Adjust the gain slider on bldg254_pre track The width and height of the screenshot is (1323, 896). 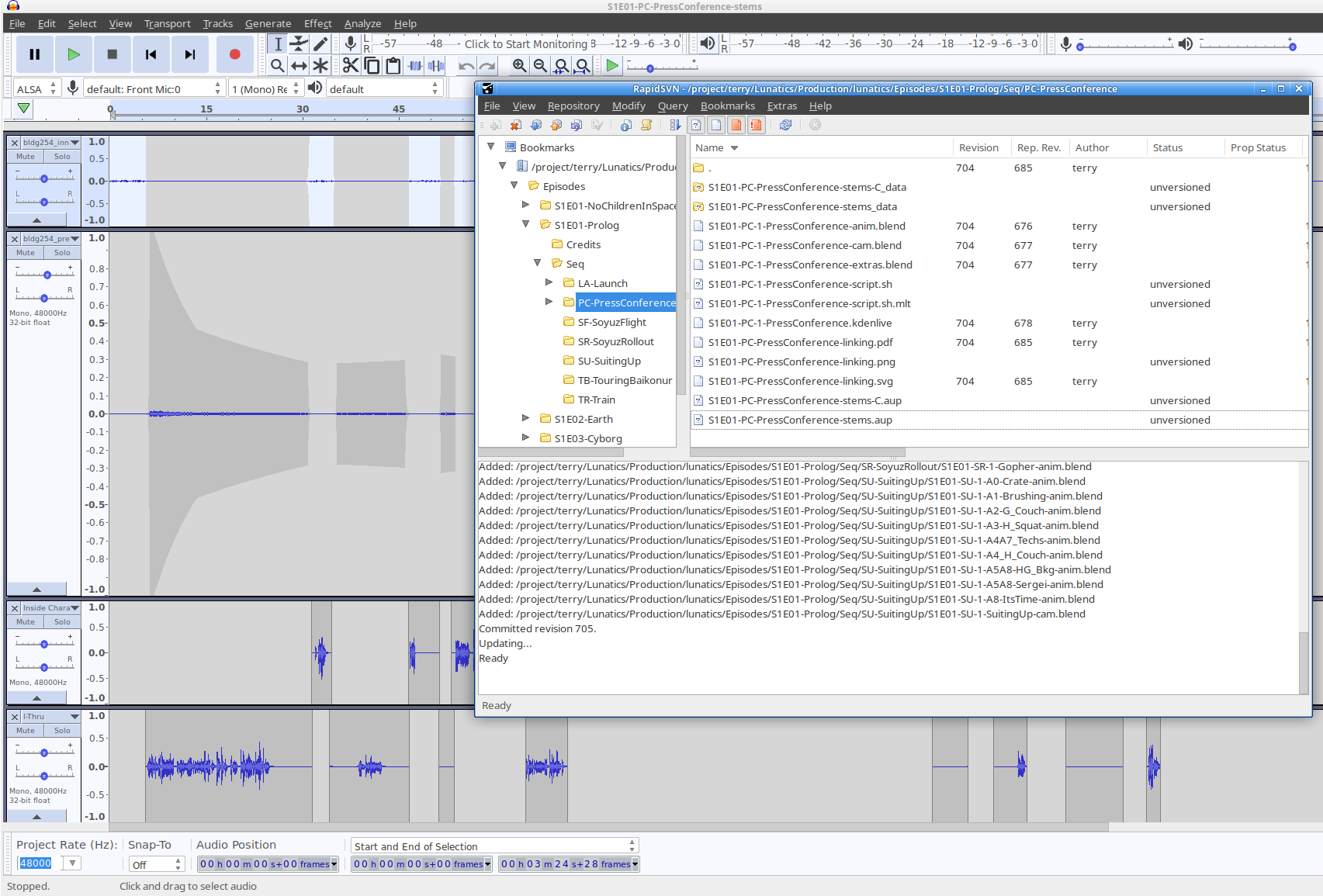47,275
